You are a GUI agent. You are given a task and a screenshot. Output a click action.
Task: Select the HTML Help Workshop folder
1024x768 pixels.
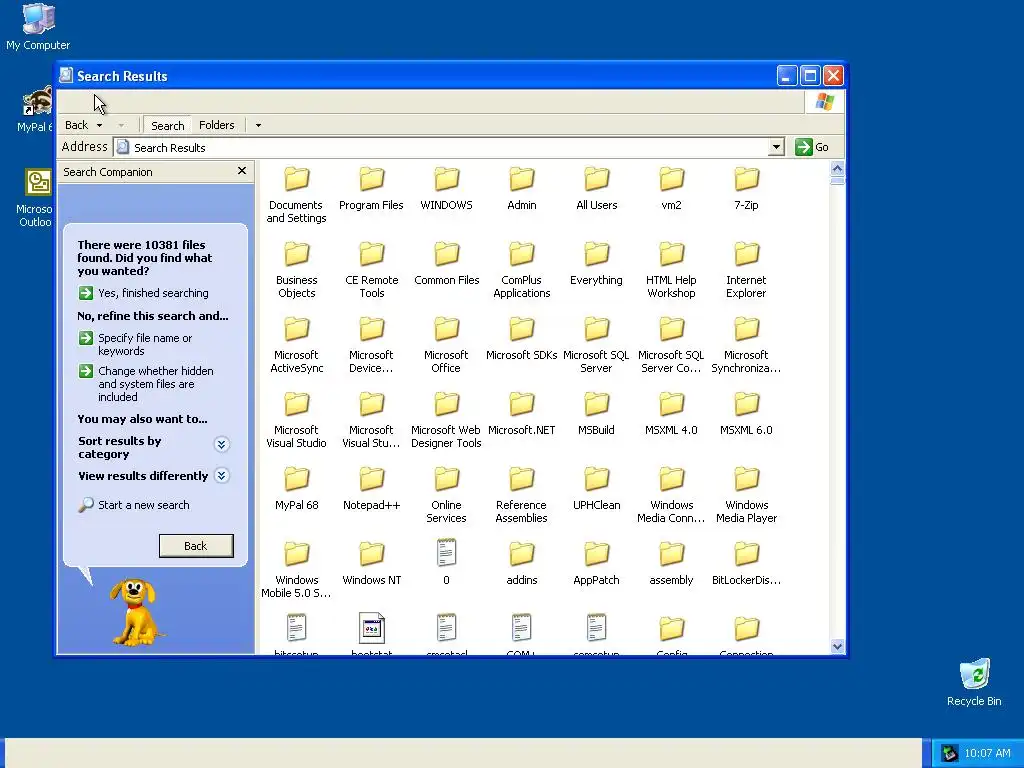pyautogui.click(x=671, y=270)
